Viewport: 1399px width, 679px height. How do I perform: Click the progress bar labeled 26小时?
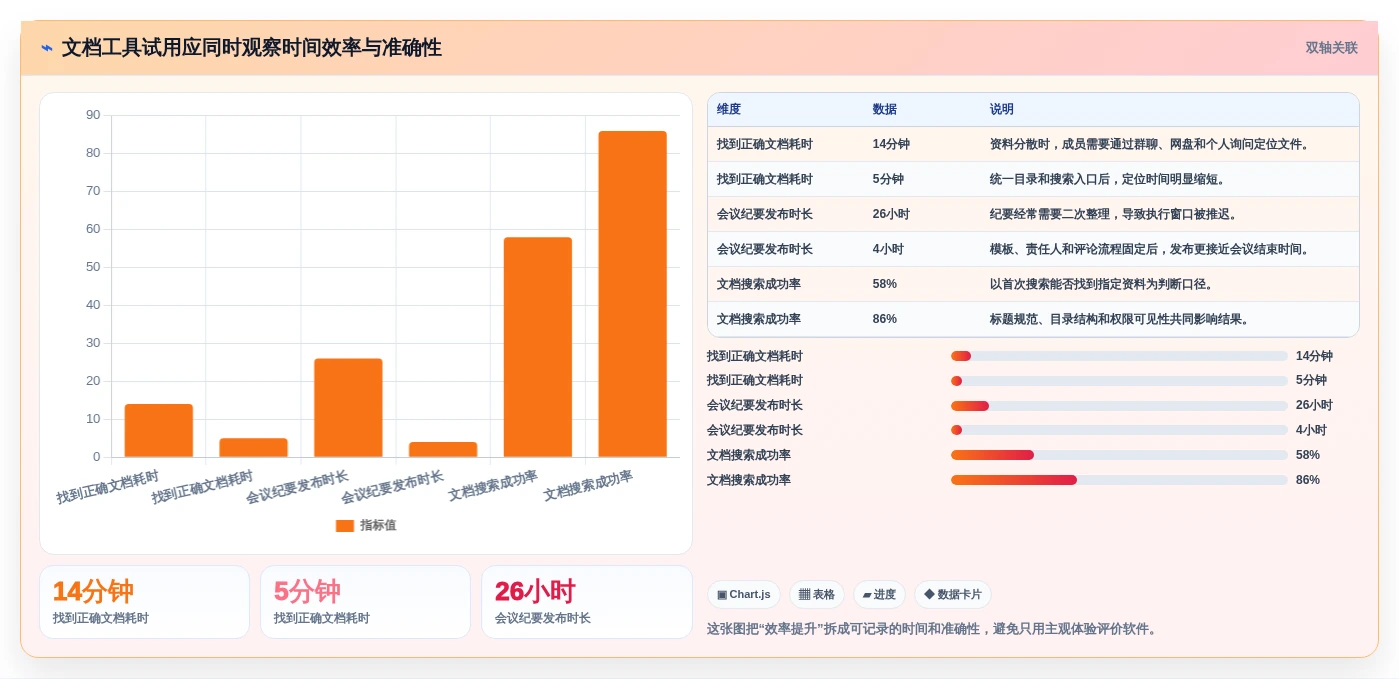point(1119,406)
